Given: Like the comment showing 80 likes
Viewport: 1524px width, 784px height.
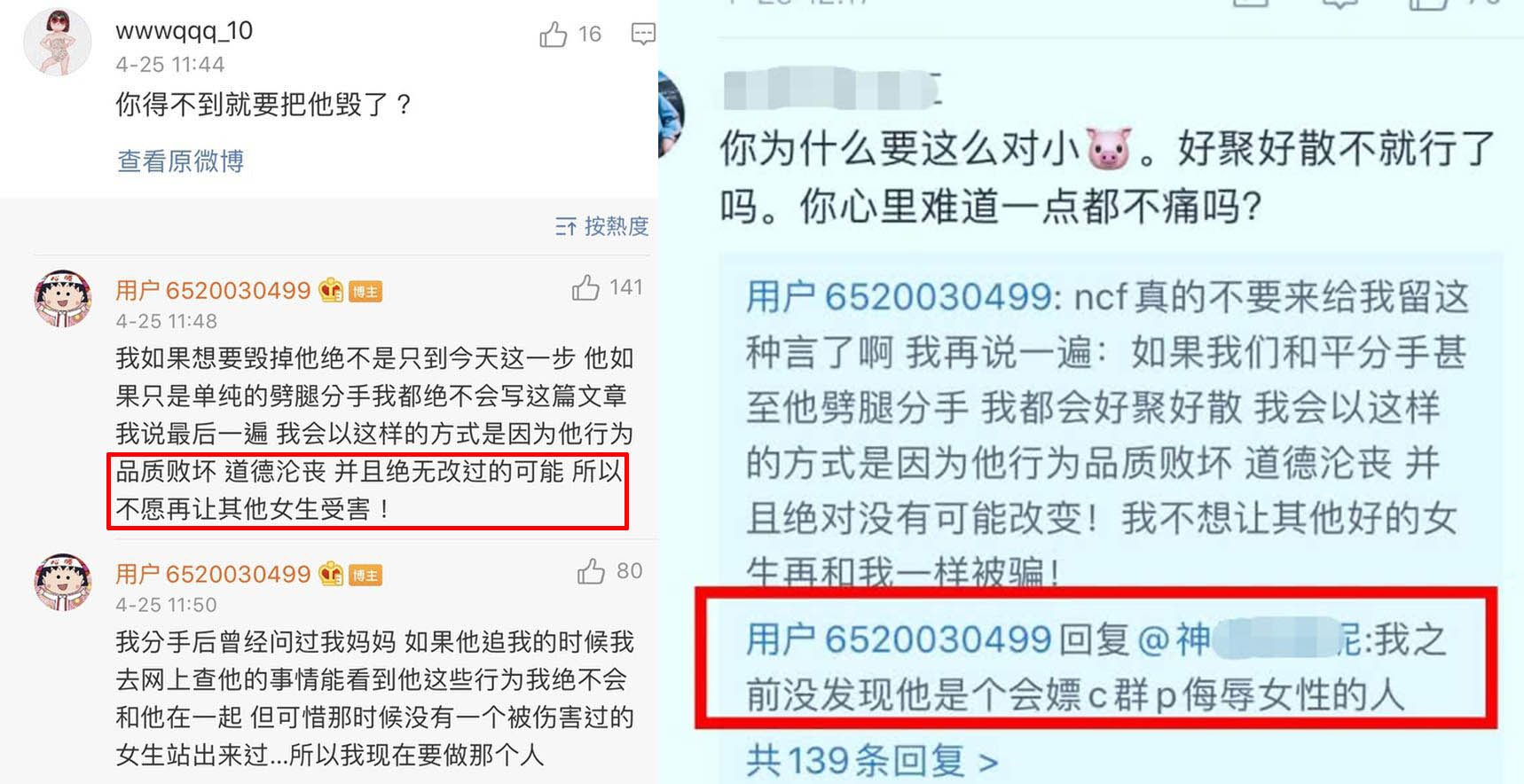Looking at the screenshot, I should click(x=591, y=571).
